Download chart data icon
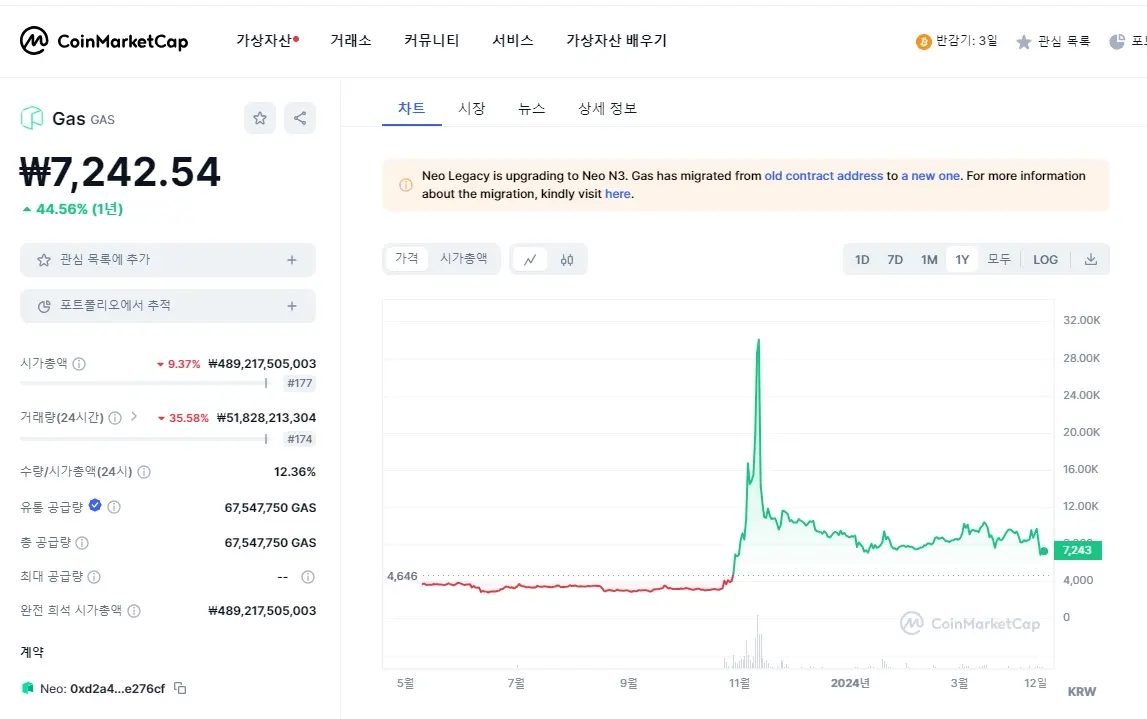 pos(1091,260)
